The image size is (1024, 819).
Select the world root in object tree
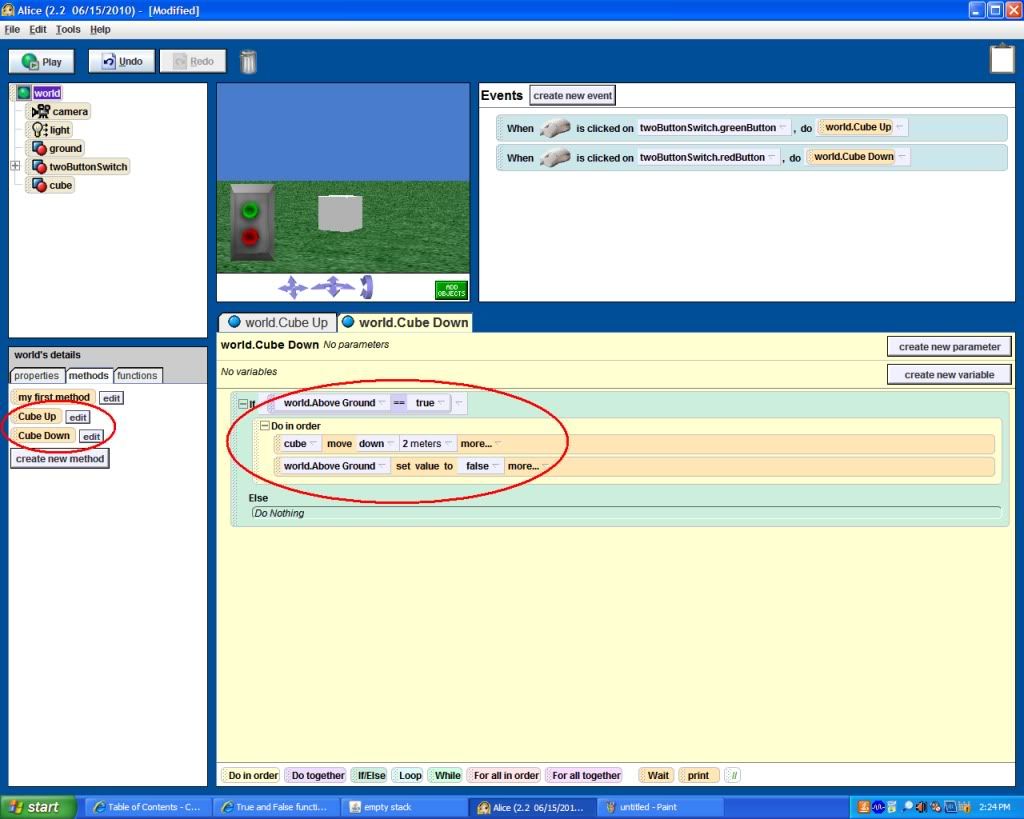point(39,93)
